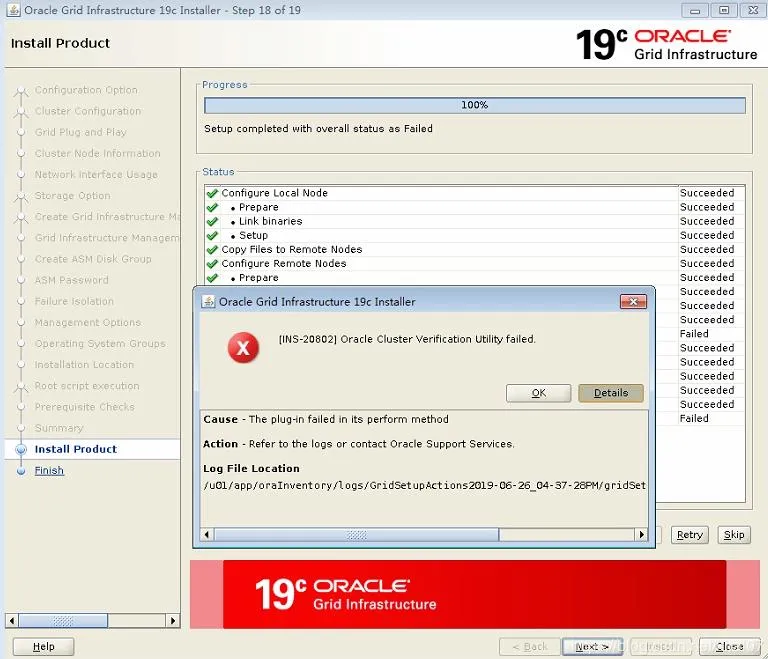Click the main window's Java title icon
This screenshot has width=768, height=659.
tap(13, 10)
